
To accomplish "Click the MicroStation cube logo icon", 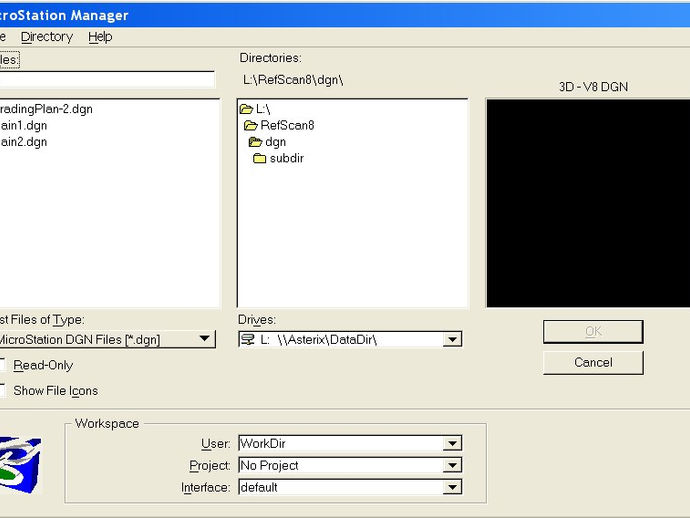I will [20, 464].
